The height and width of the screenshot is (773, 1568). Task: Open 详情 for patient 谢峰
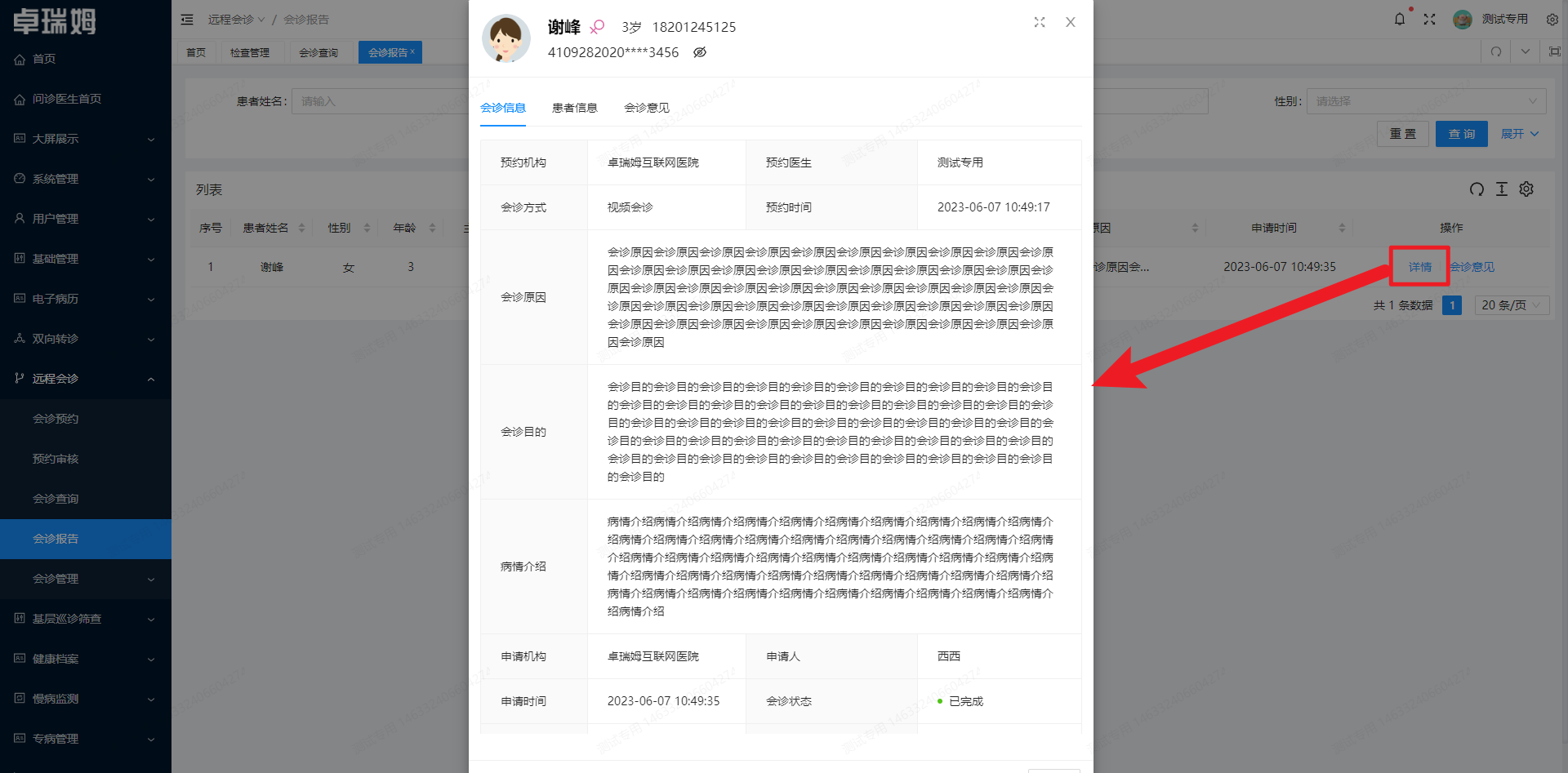(x=1419, y=266)
